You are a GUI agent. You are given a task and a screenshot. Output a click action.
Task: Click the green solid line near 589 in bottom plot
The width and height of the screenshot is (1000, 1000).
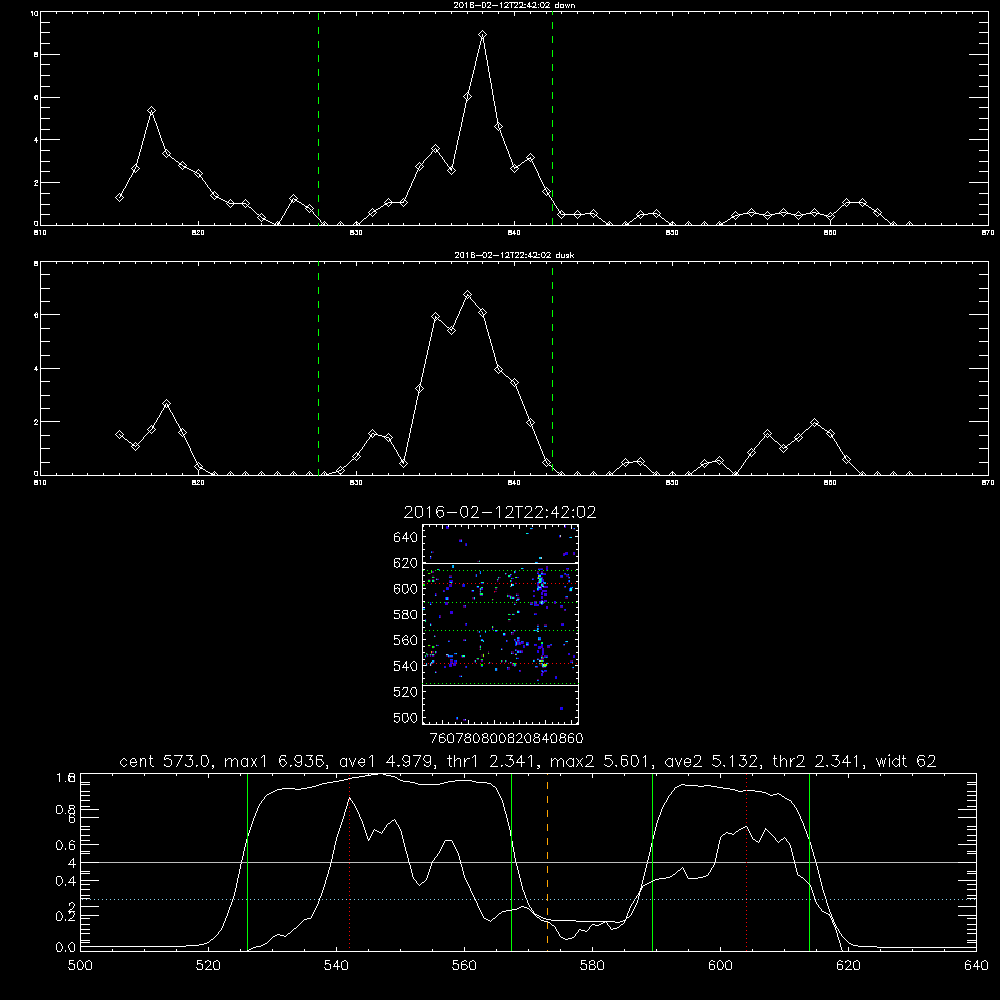pos(652,861)
